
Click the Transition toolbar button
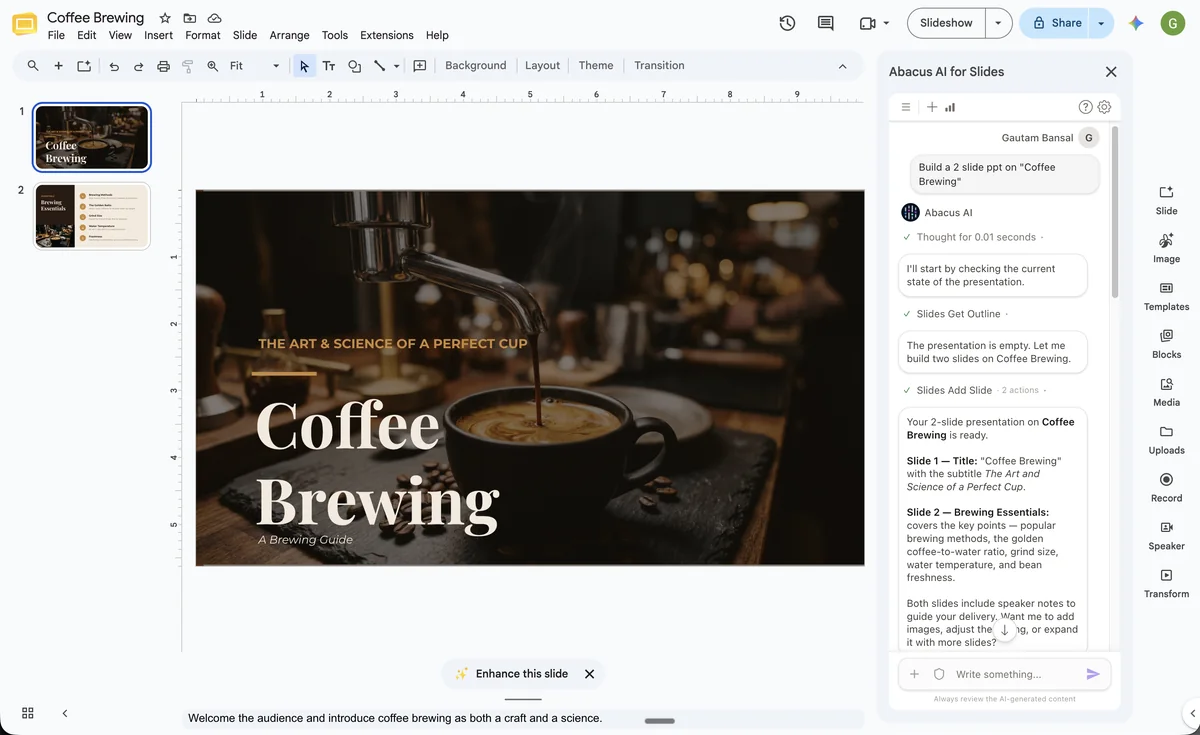659,66
